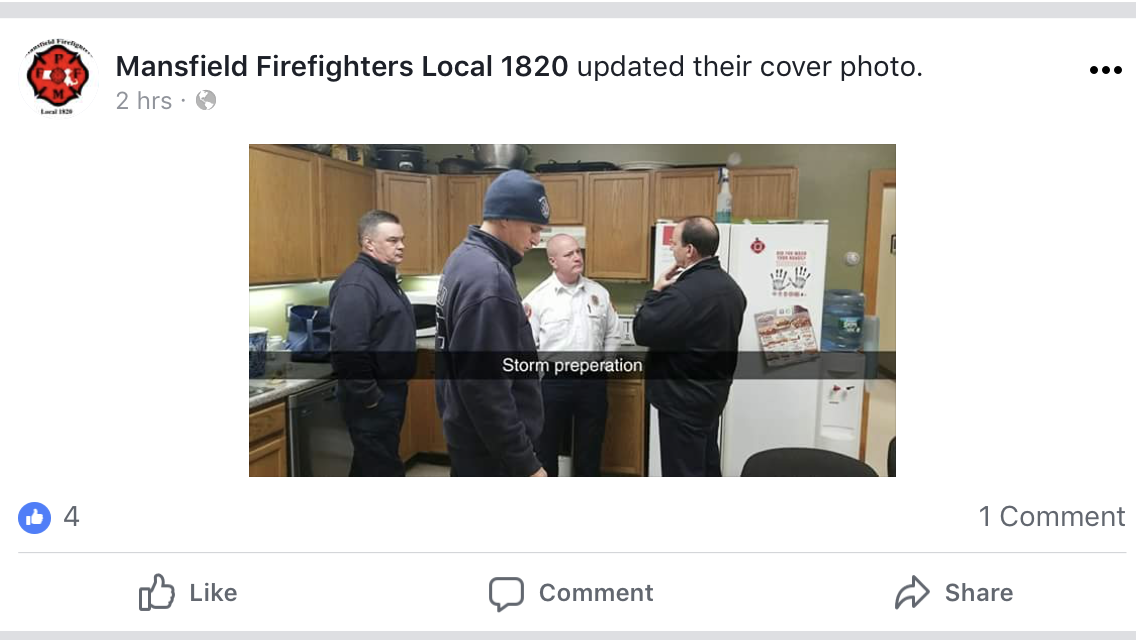Screen dimensions: 1136x640
Task: Open the 1 Comment link
Action: [1052, 517]
